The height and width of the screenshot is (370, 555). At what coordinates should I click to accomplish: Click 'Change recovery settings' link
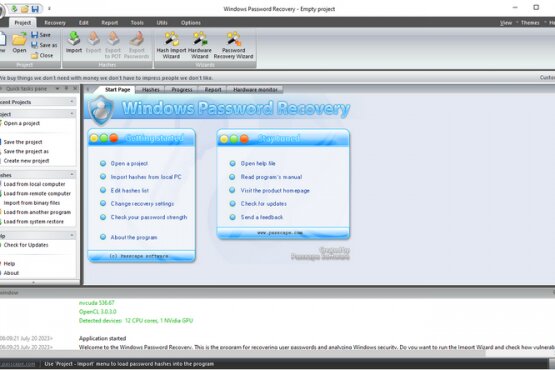142,204
